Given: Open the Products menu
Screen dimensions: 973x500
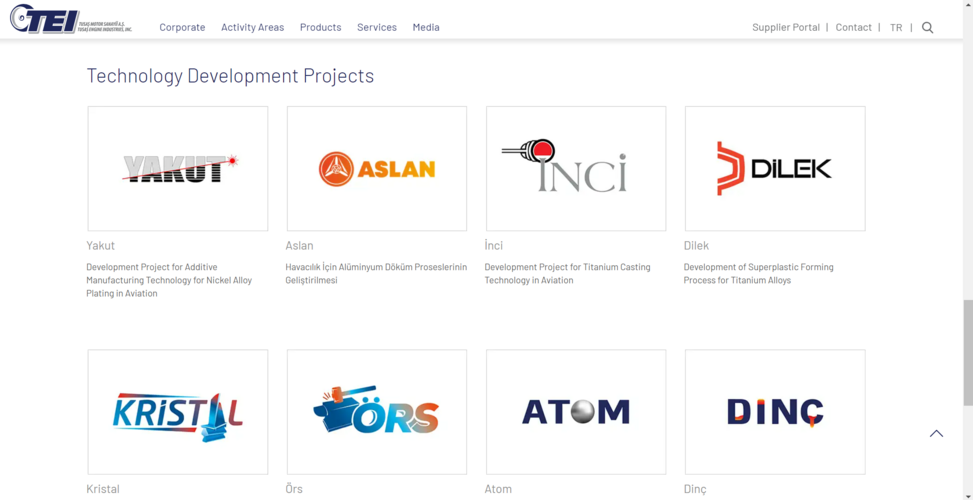Looking at the screenshot, I should coord(321,27).
